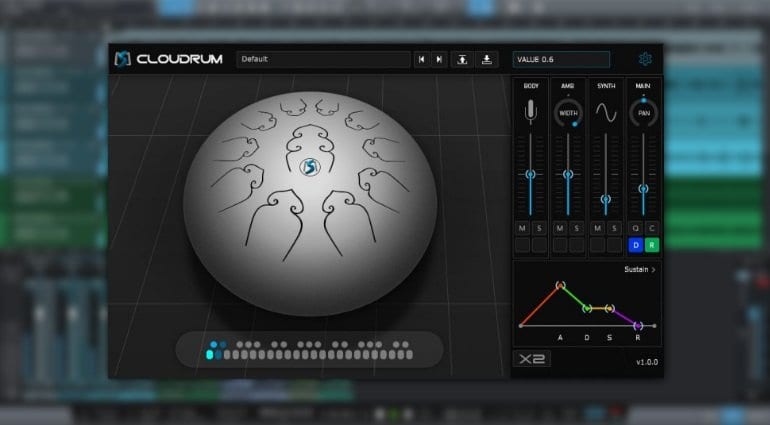Click the Release node on the envelope

pyautogui.click(x=638, y=325)
